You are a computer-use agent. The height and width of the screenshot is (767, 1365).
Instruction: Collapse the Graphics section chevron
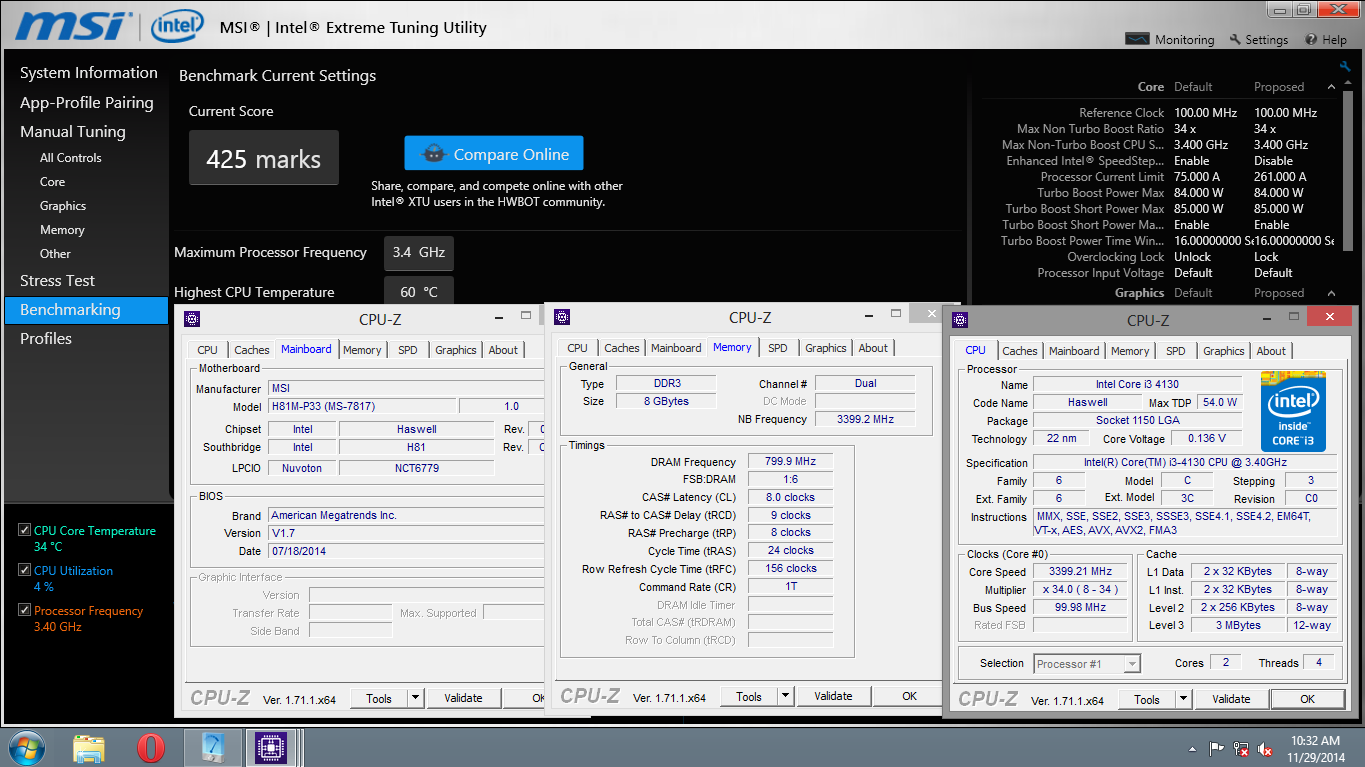pos(1331,293)
